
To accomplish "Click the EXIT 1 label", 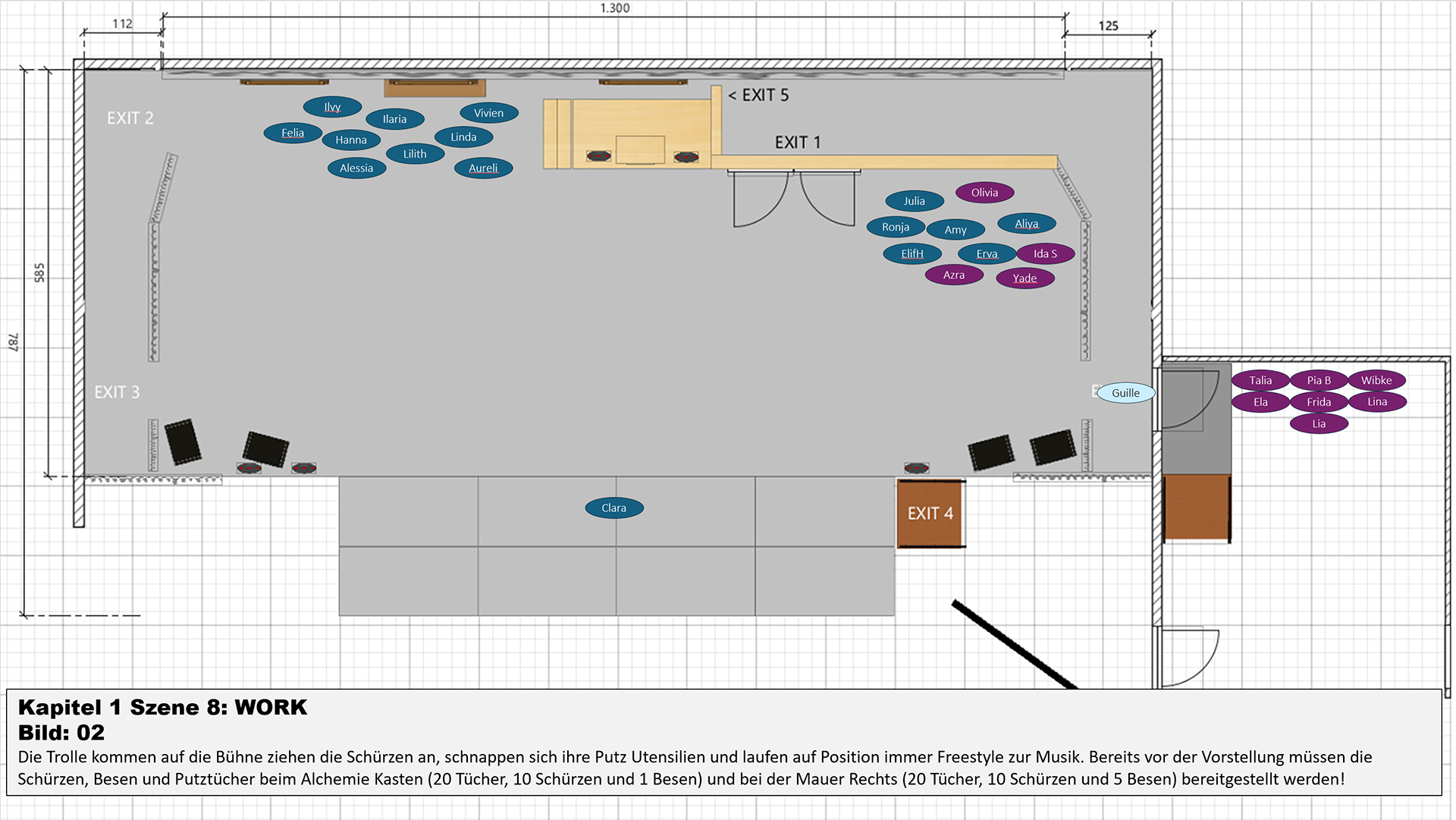I will coord(797,143).
